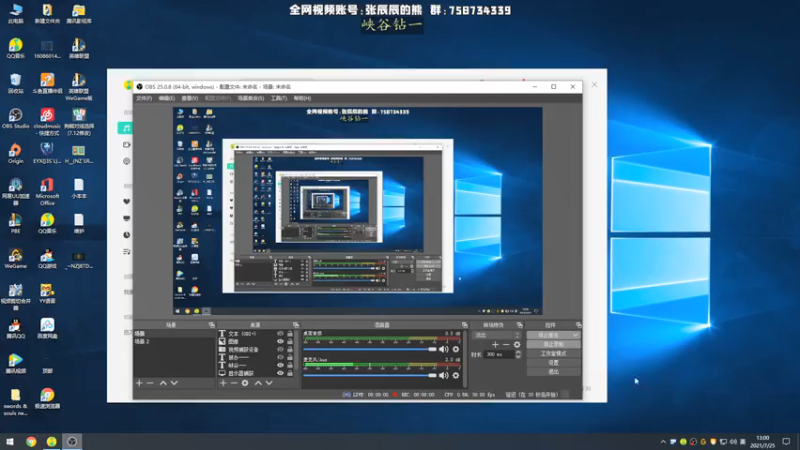Open the 帮助(H) menu in OBS

pos(302,98)
